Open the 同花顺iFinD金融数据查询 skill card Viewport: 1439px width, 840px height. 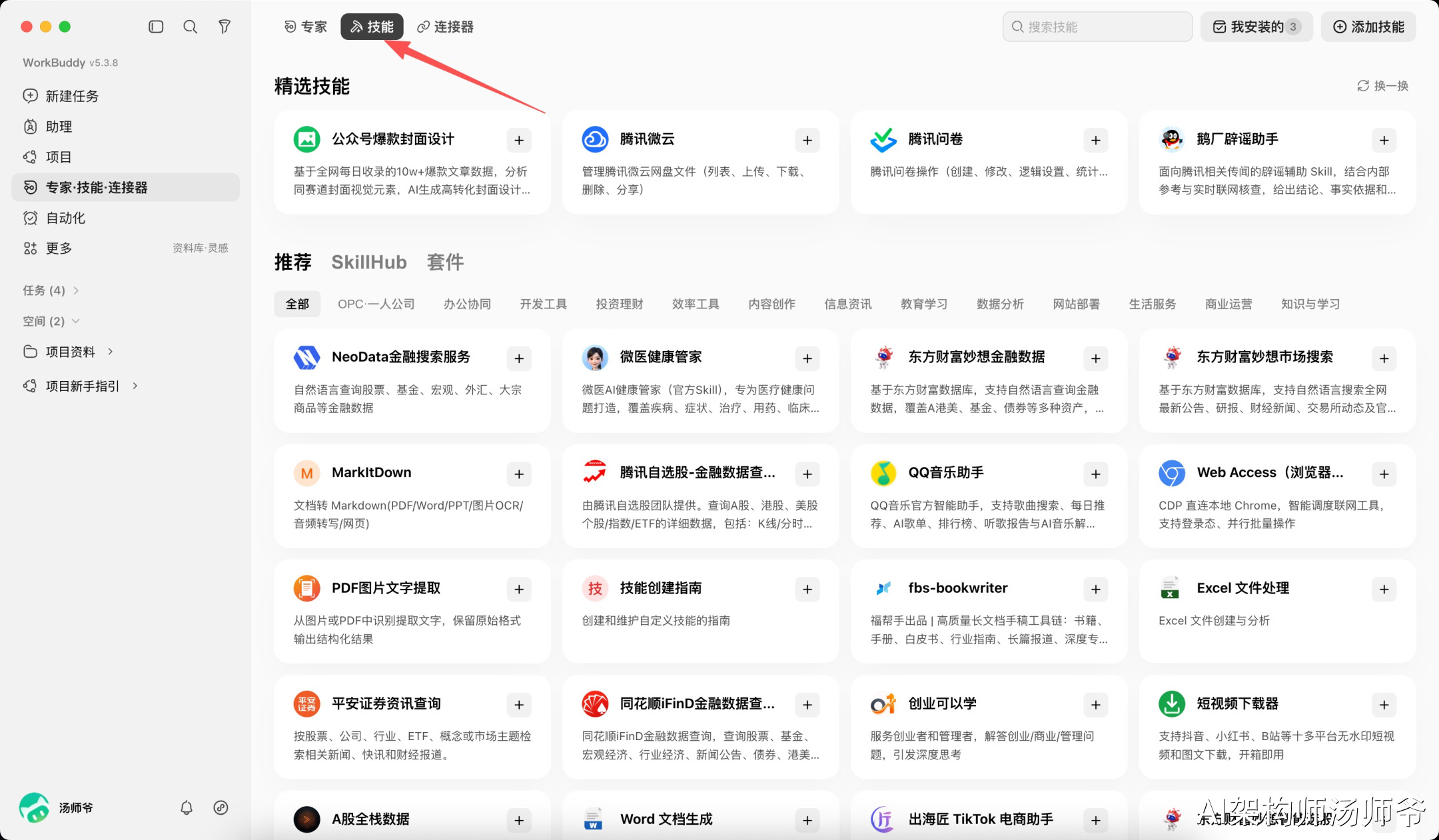tap(700, 727)
